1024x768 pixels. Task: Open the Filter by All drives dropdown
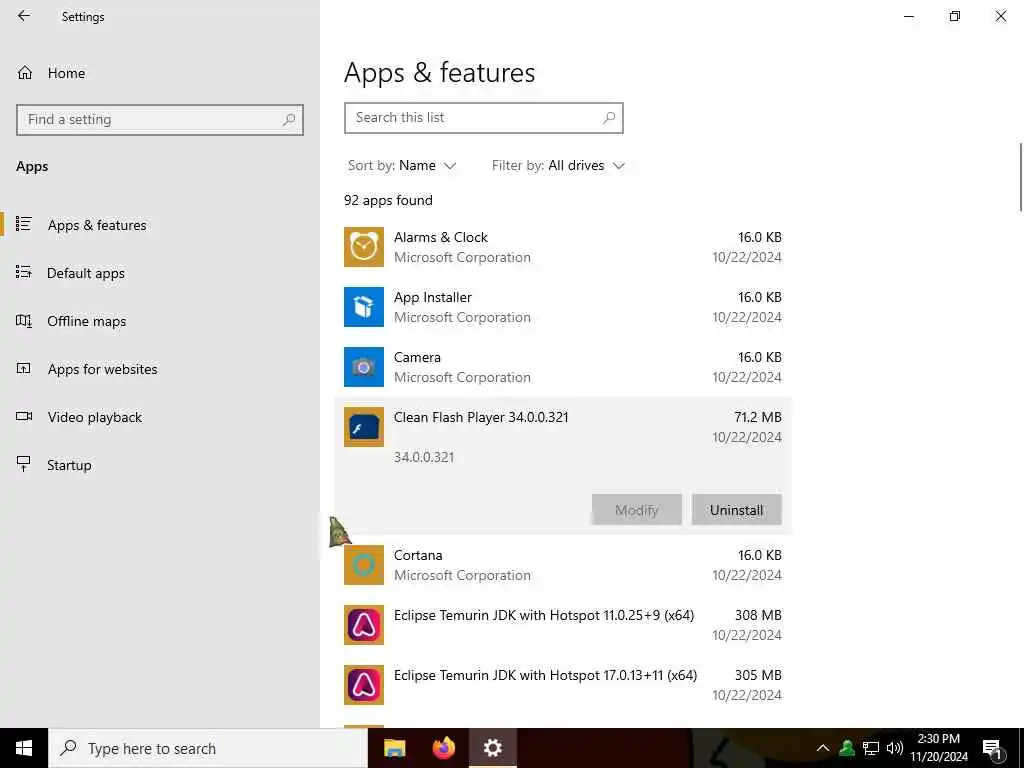coord(558,166)
